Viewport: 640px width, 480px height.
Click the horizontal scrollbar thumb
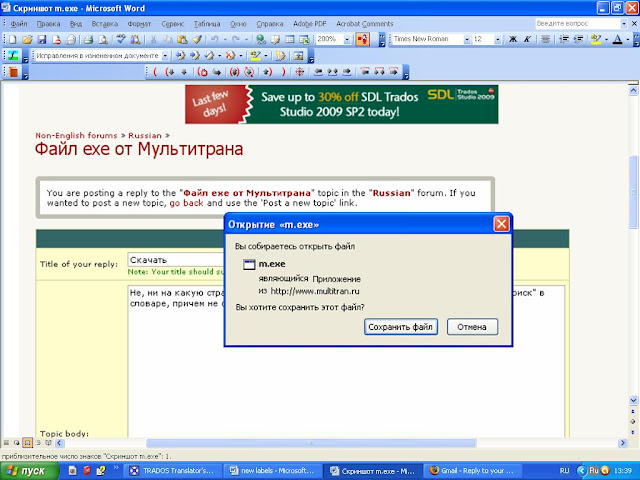[311, 443]
